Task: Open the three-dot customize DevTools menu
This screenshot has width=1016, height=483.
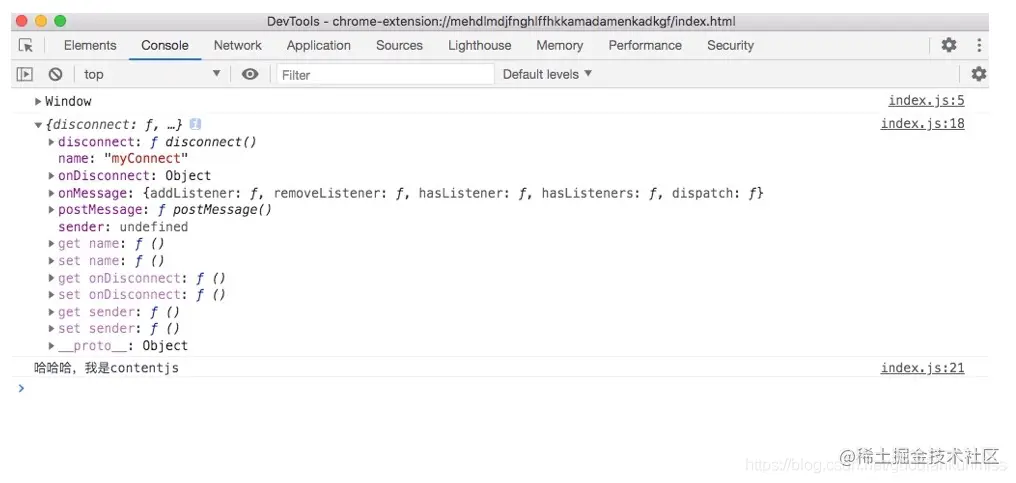Action: [x=979, y=45]
